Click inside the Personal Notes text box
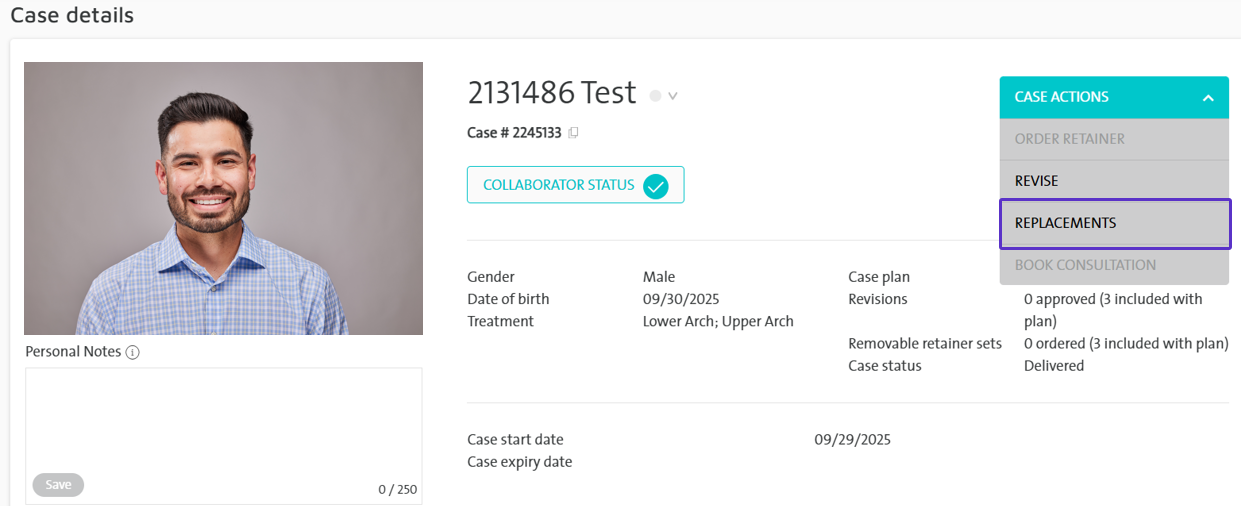The width and height of the screenshot is (1241, 506). coord(223,420)
